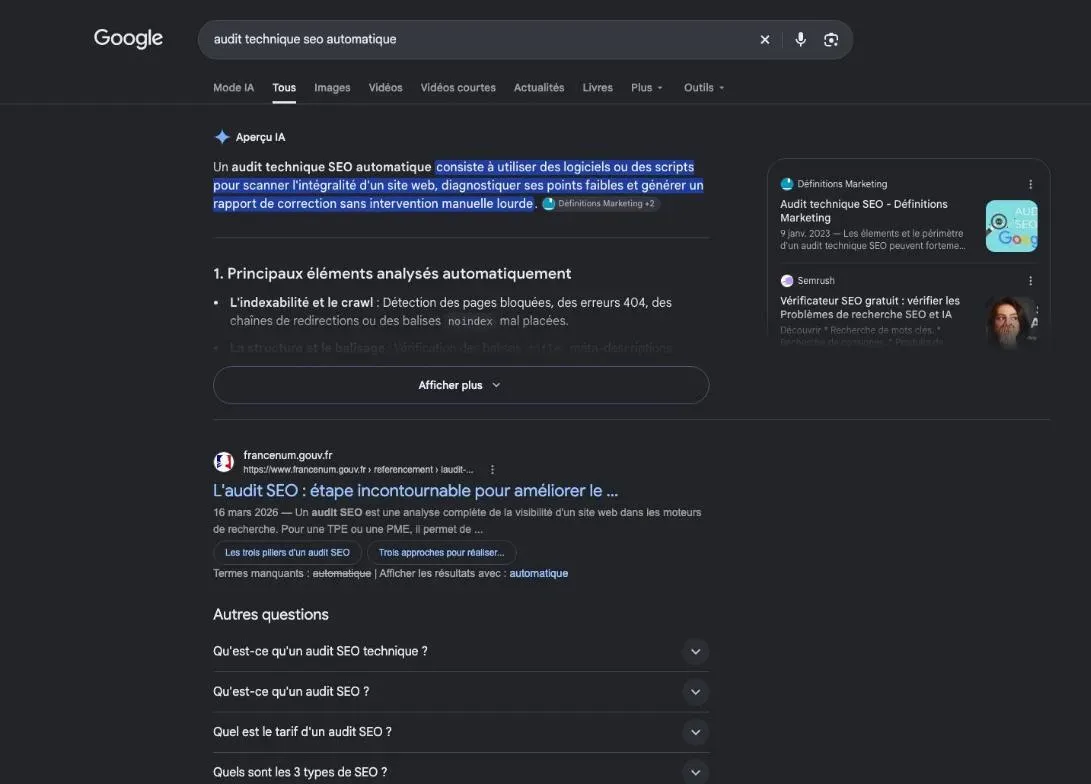Click the francenum.gouv.fr site favicon

pyautogui.click(x=223, y=462)
